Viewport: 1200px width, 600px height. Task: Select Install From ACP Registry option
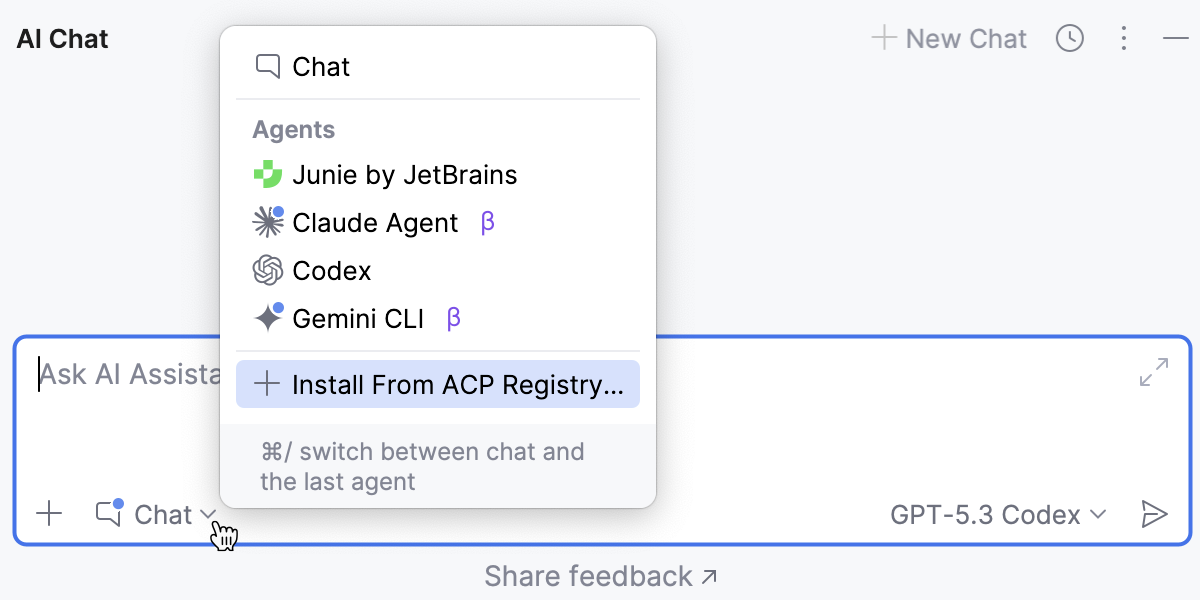(x=438, y=384)
